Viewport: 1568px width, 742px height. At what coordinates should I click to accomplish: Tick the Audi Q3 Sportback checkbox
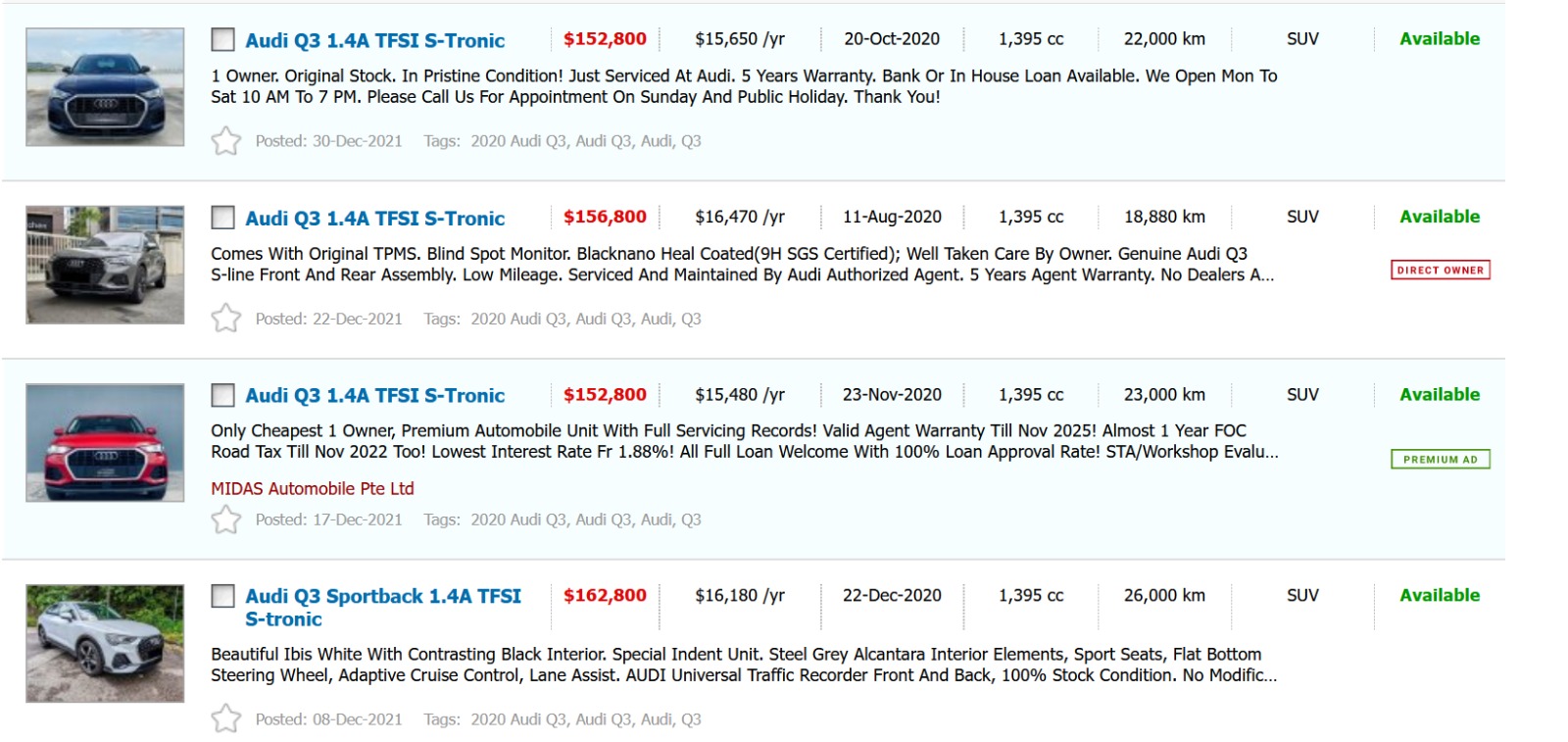point(223,596)
